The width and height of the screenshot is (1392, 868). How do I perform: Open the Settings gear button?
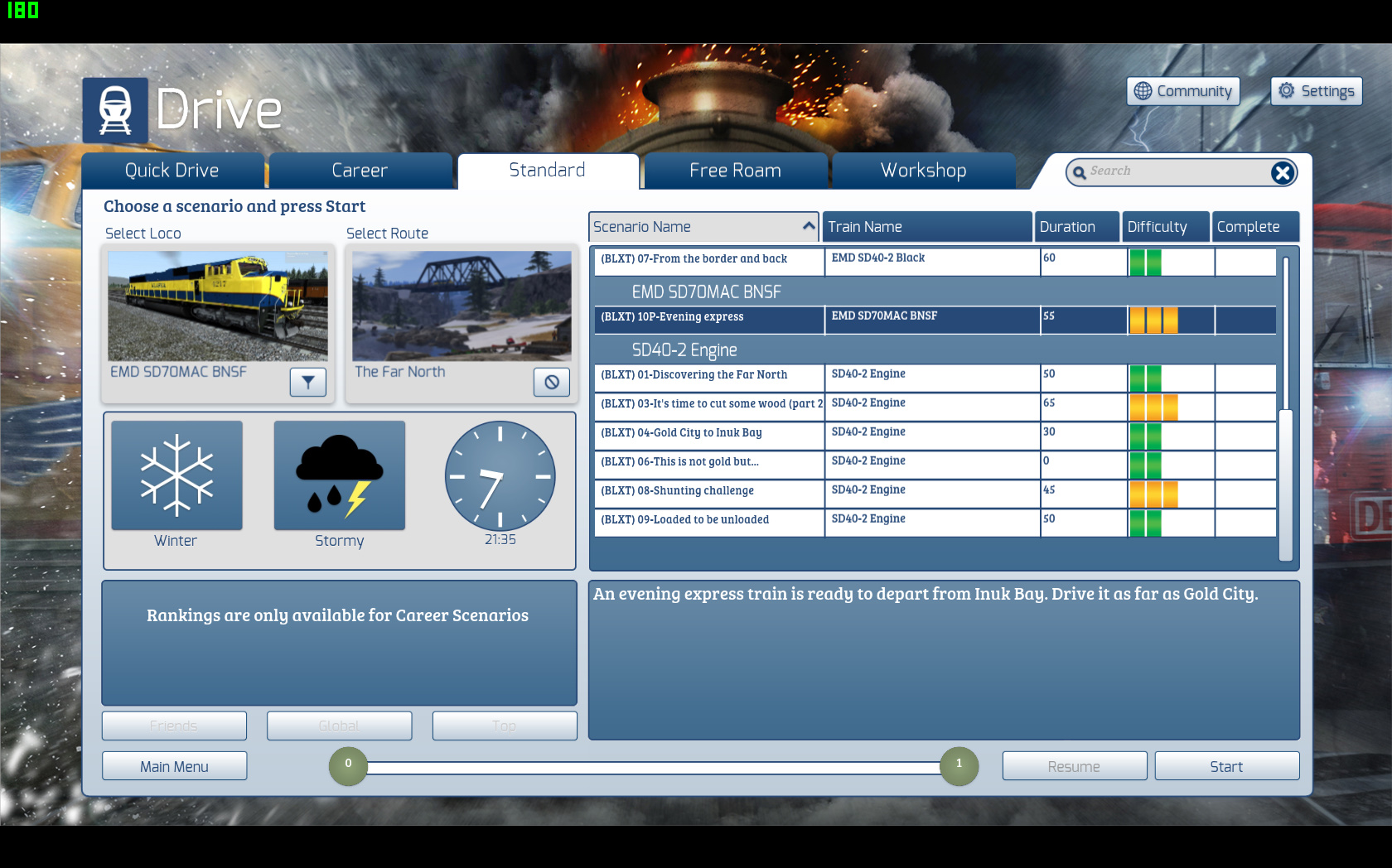pyautogui.click(x=1316, y=91)
